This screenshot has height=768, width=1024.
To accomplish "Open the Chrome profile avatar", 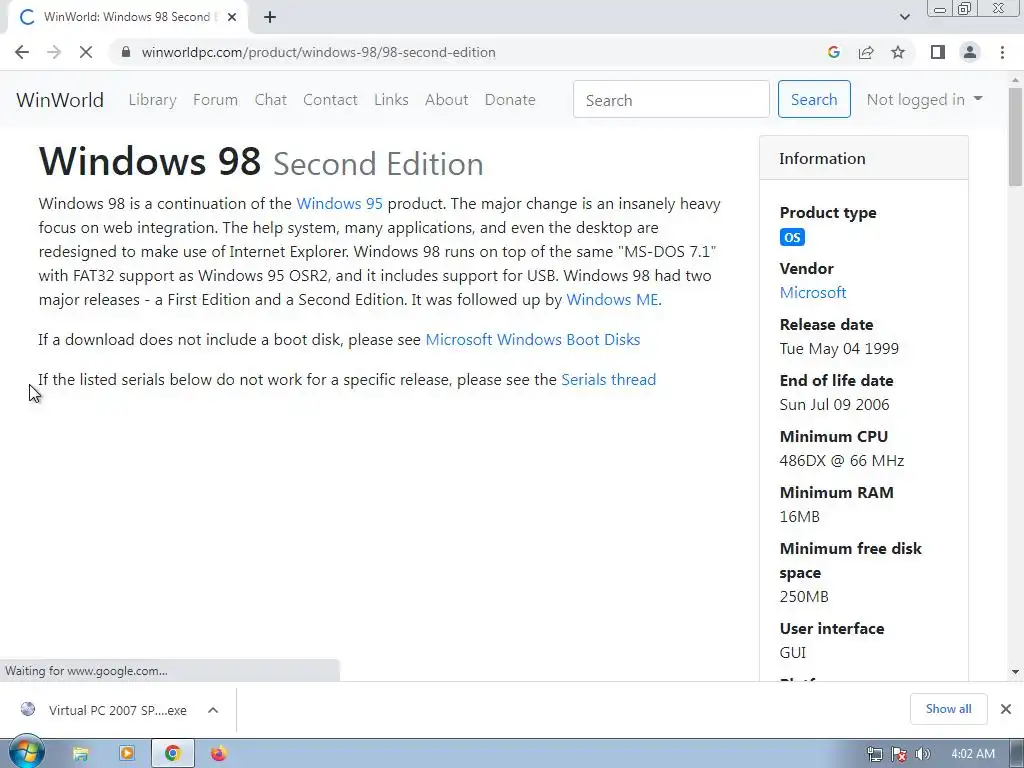I will (970, 52).
